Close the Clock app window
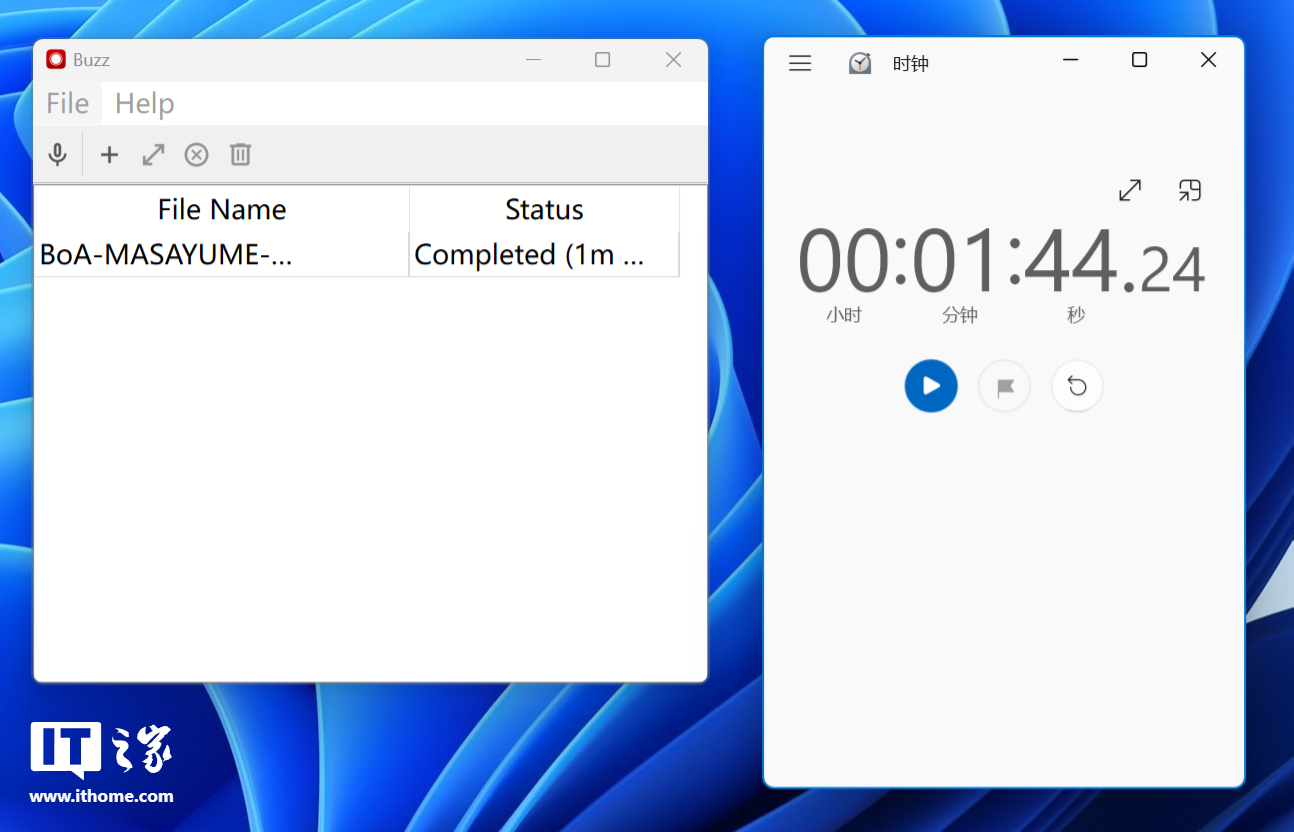Image resolution: width=1294 pixels, height=832 pixels. [x=1208, y=60]
